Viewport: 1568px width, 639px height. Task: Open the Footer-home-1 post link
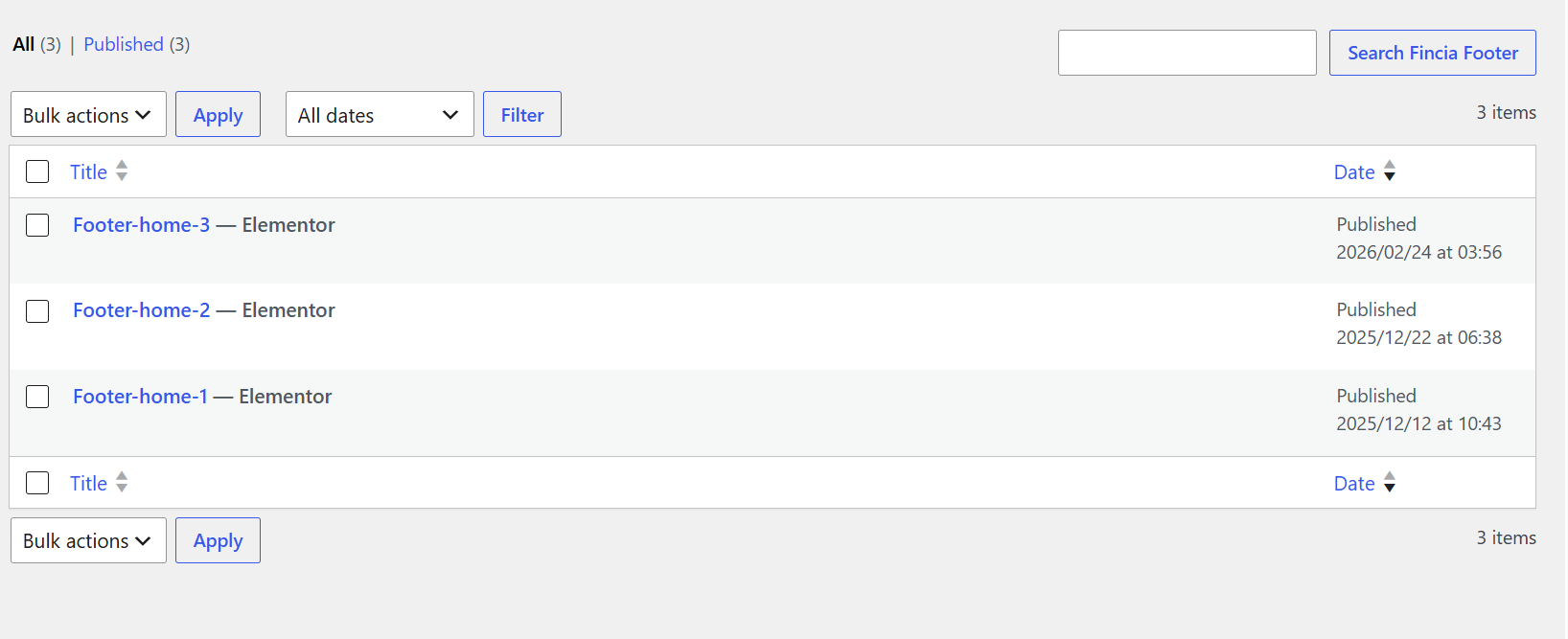pyautogui.click(x=140, y=397)
